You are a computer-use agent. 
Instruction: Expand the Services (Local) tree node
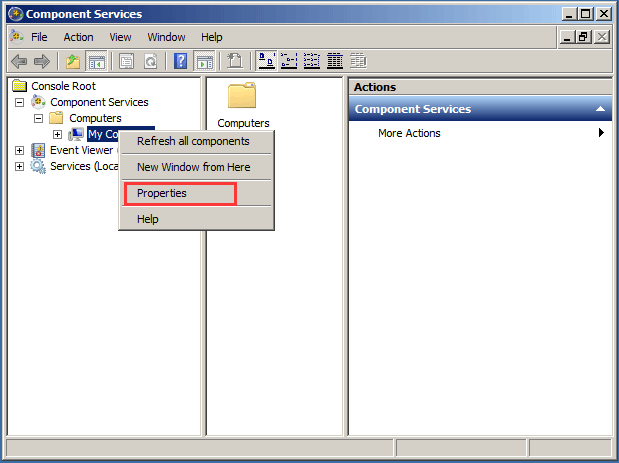[x=19, y=167]
